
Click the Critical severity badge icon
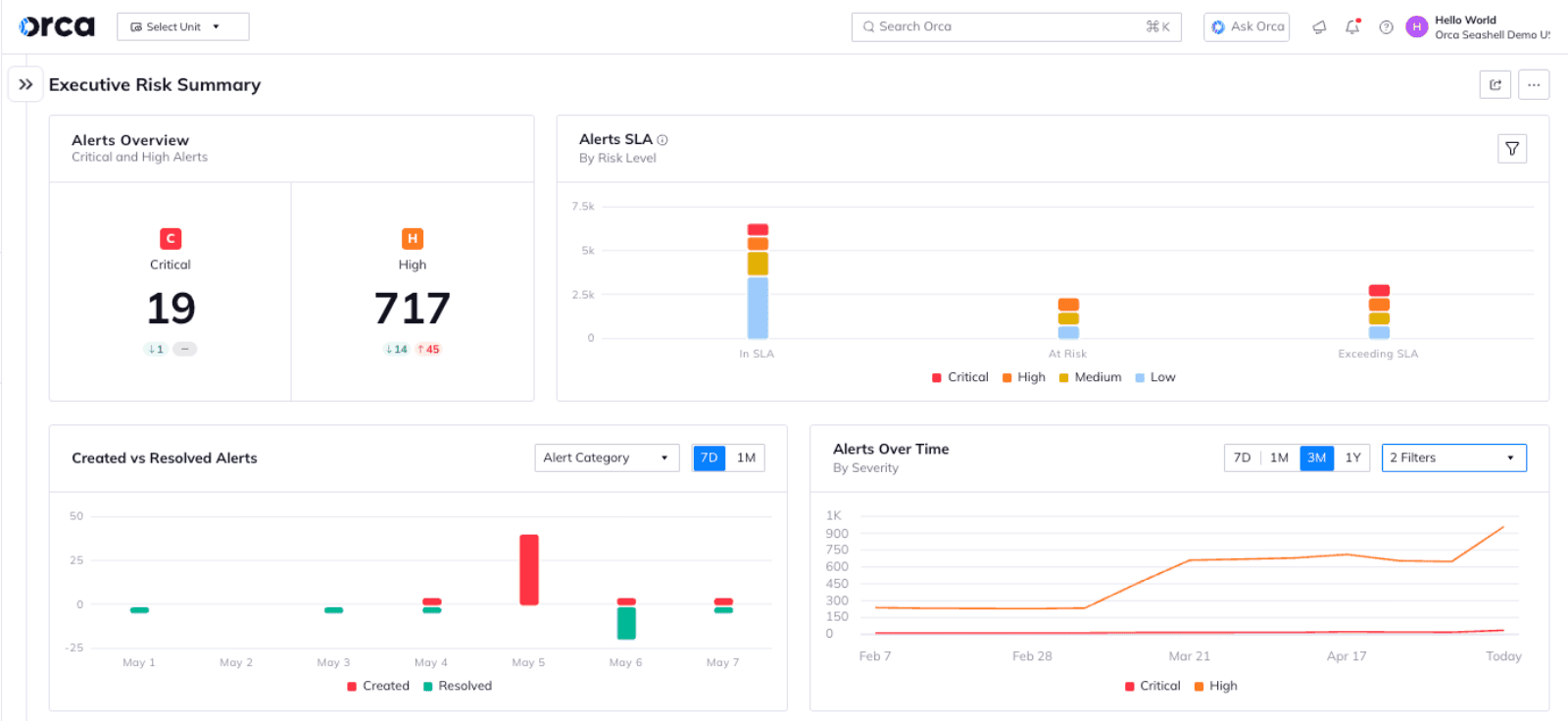(171, 238)
